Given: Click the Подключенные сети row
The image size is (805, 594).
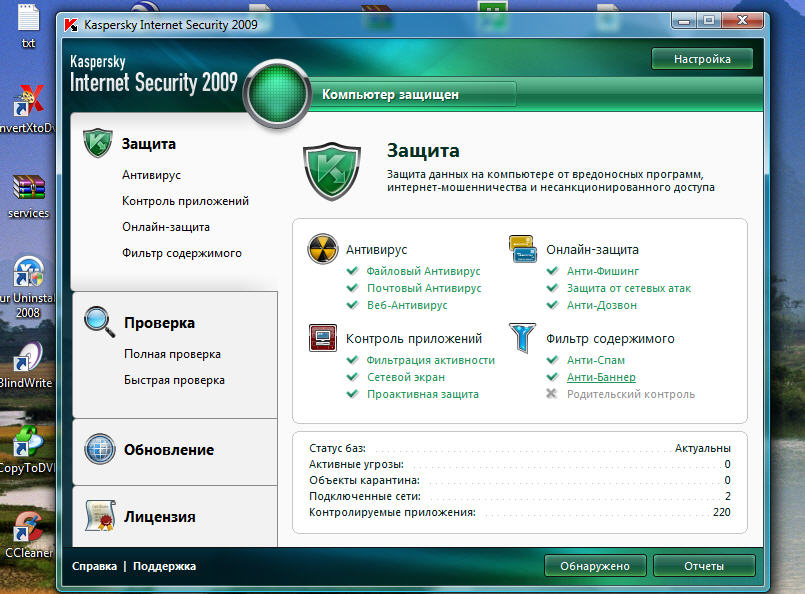Looking at the screenshot, I should (520, 496).
